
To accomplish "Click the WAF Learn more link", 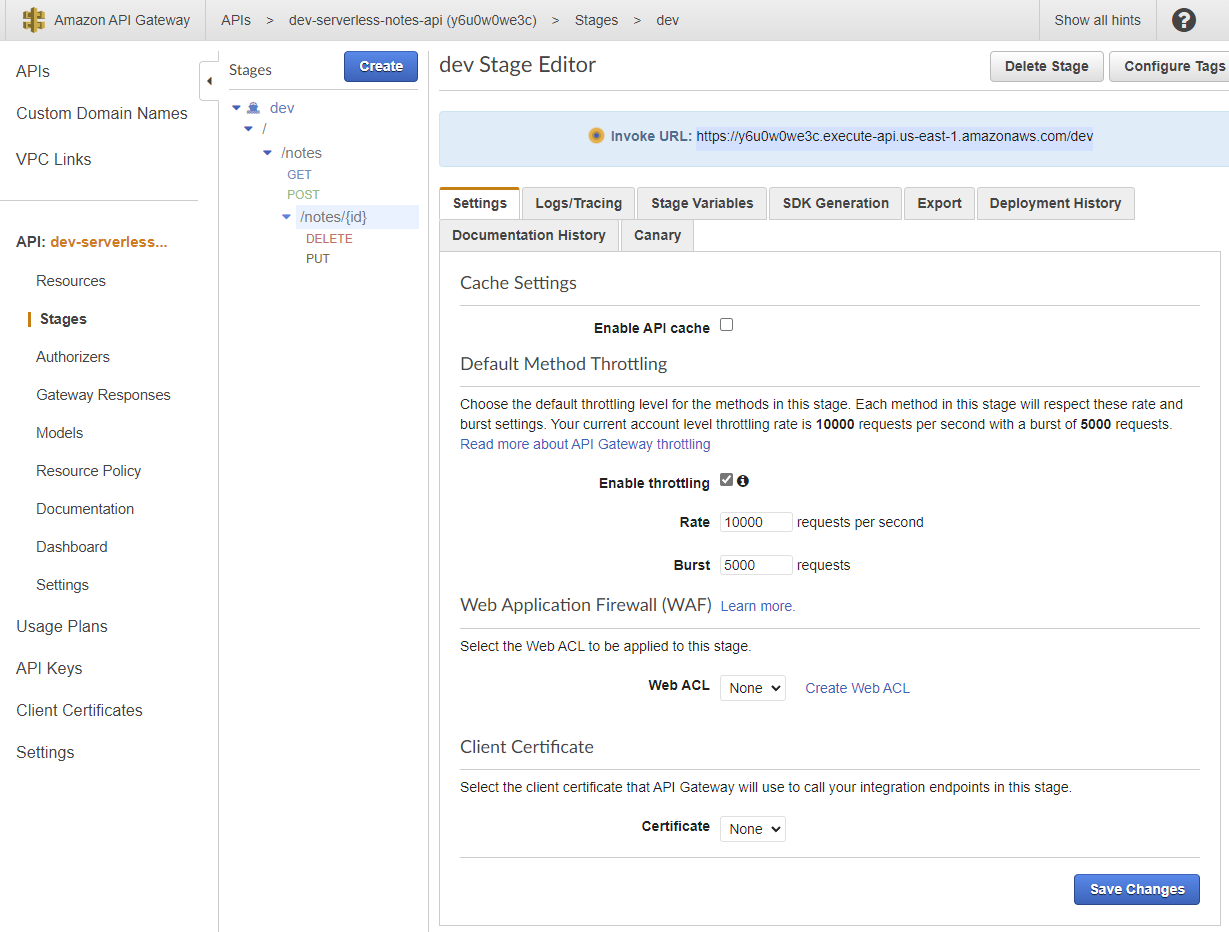I will (x=758, y=606).
